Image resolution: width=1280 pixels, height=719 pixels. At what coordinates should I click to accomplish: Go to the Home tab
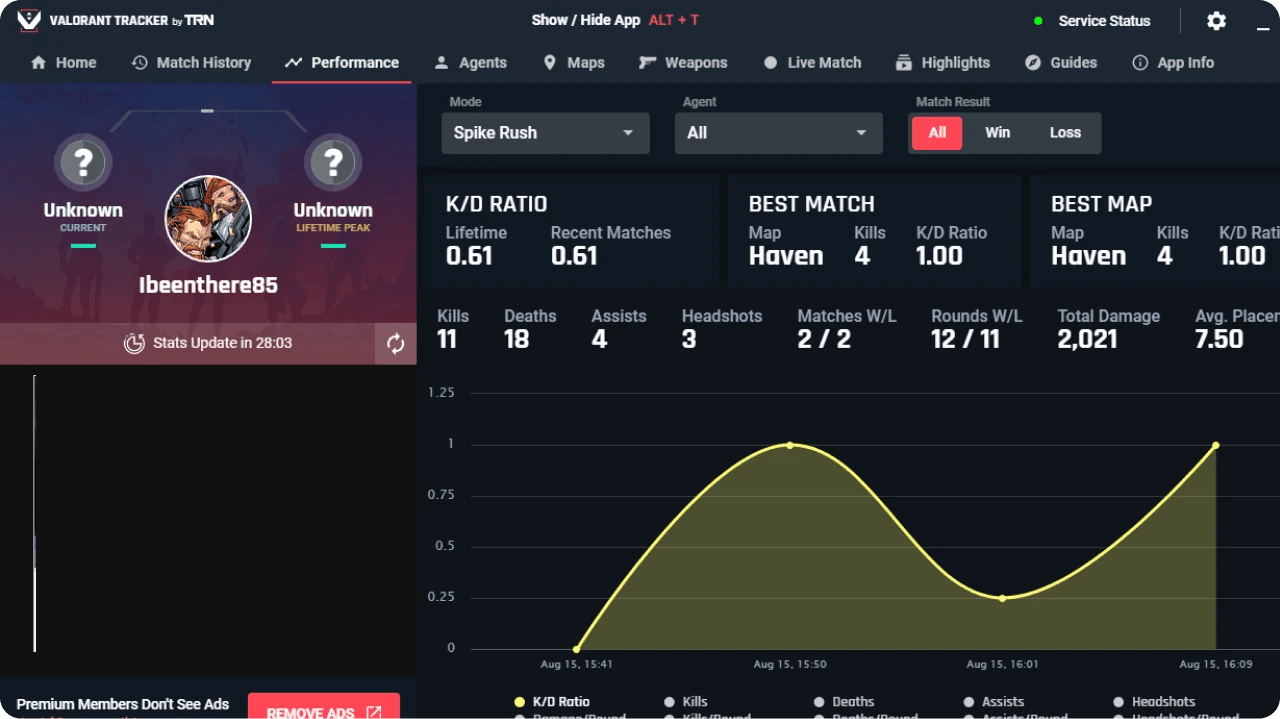click(63, 62)
